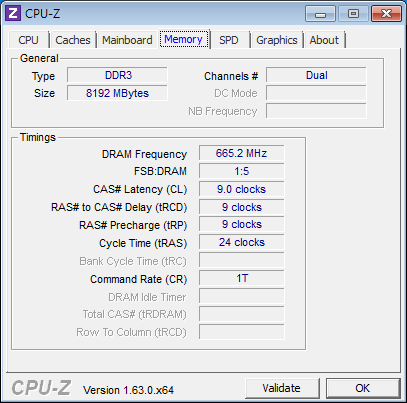Click the Channels # label
Image resolution: width=407 pixels, height=403 pixels.
click(231, 76)
